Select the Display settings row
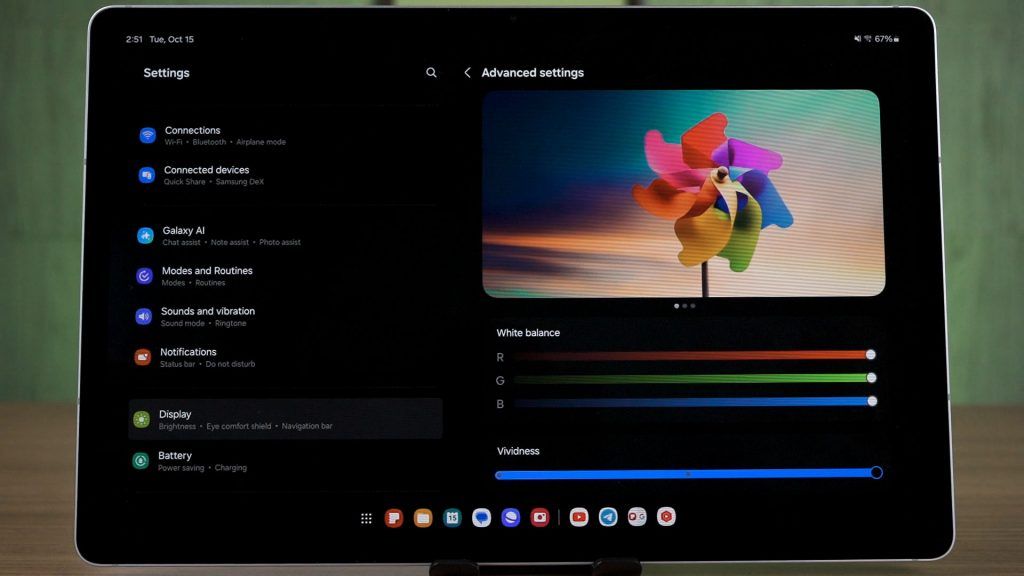1024x576 pixels. point(285,419)
